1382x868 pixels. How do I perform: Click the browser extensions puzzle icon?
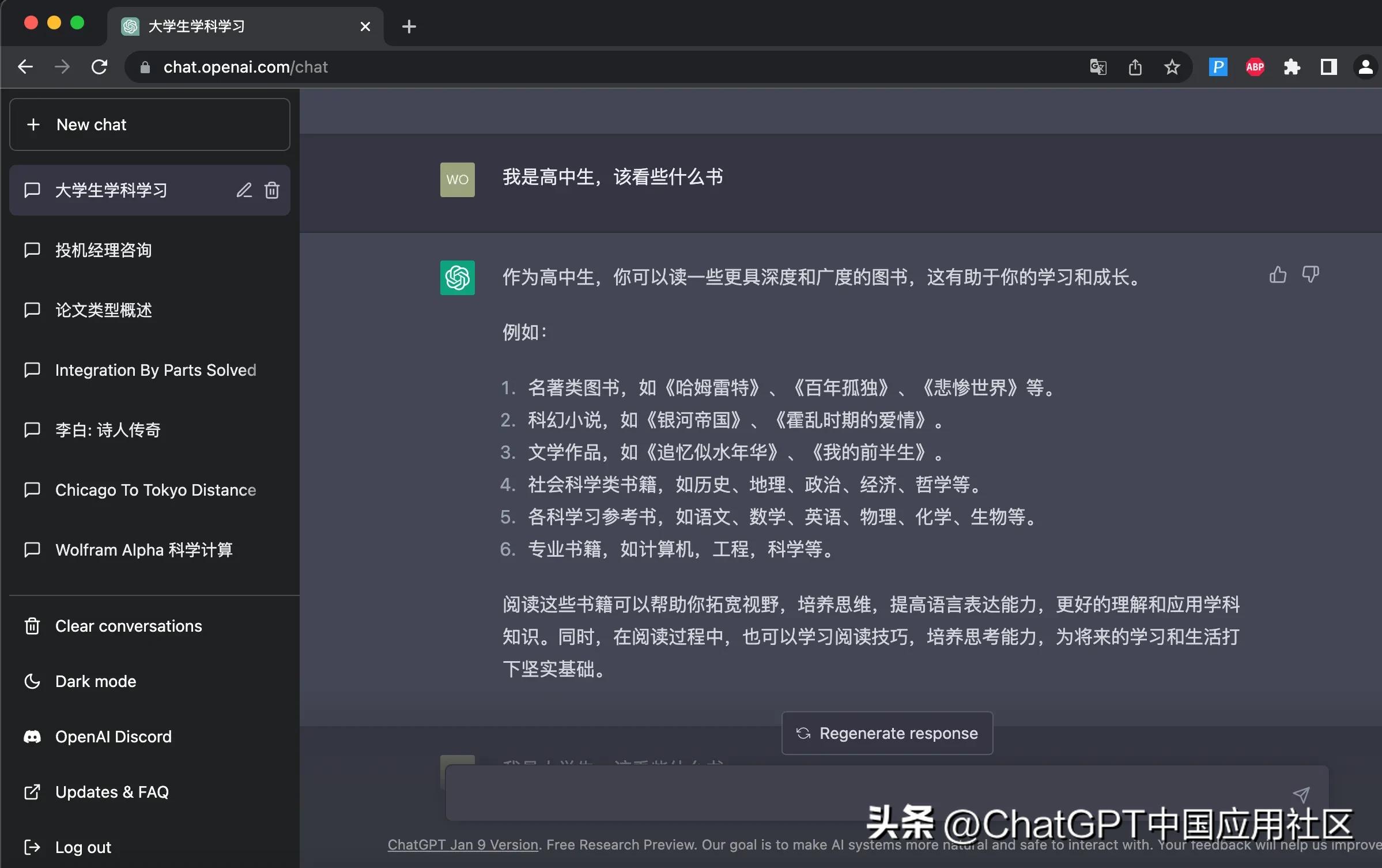[x=1292, y=67]
